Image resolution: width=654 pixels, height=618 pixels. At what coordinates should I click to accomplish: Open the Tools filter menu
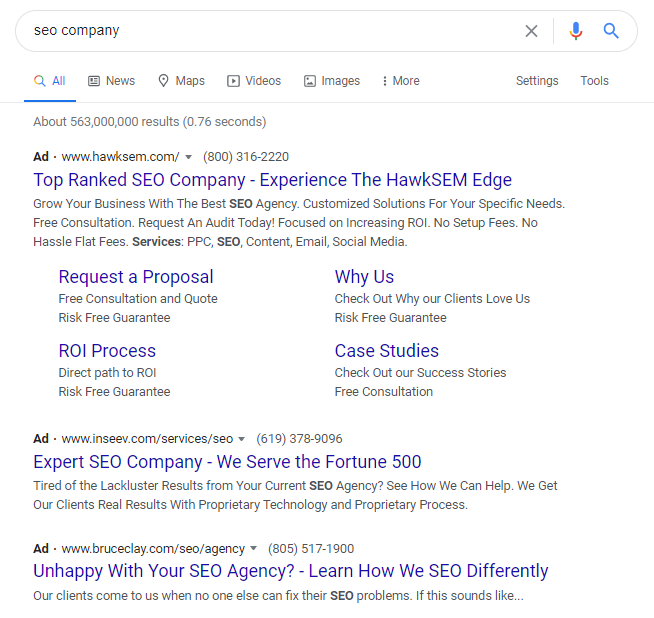(594, 81)
